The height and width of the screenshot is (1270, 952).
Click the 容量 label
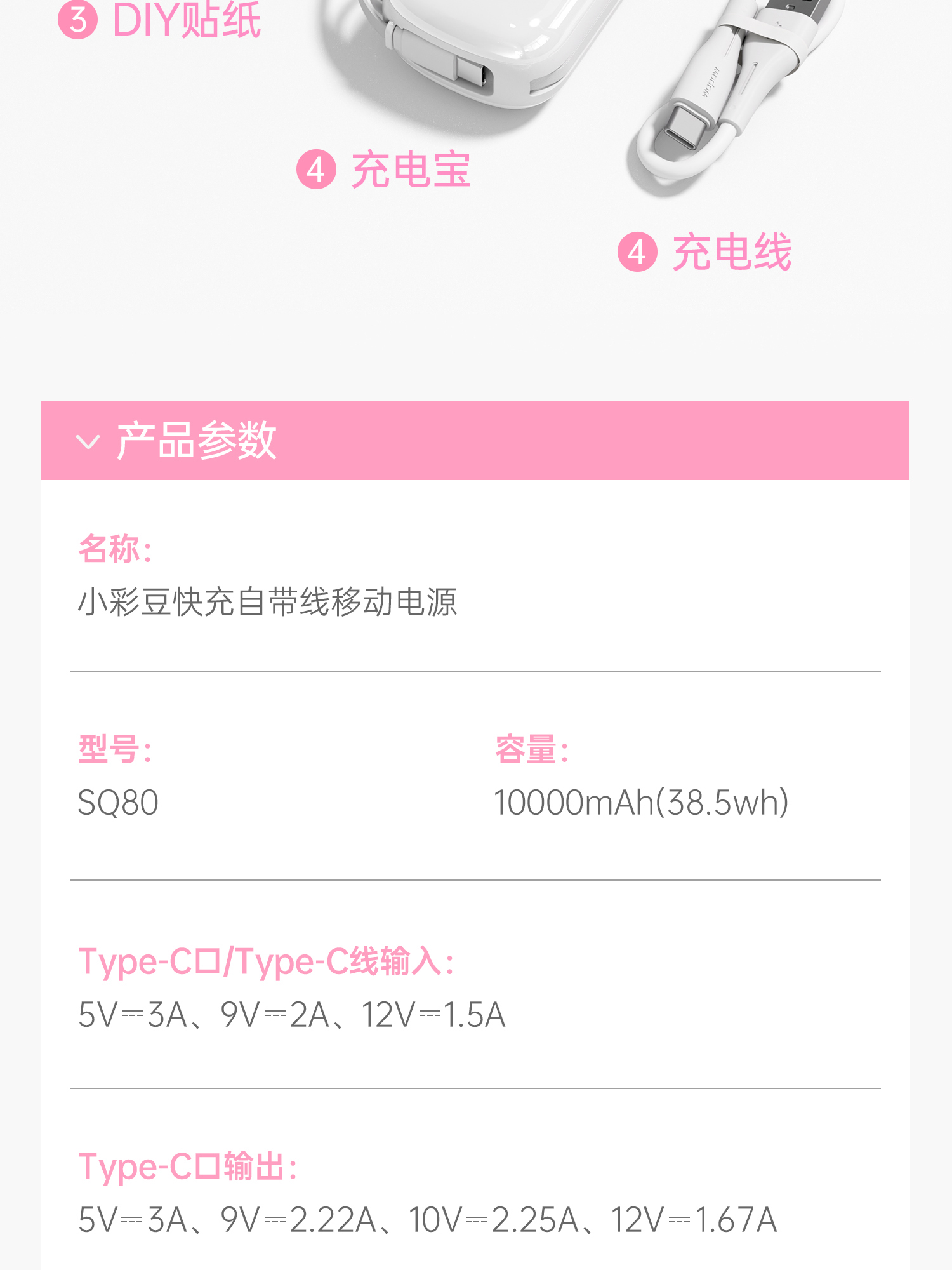pos(532,749)
